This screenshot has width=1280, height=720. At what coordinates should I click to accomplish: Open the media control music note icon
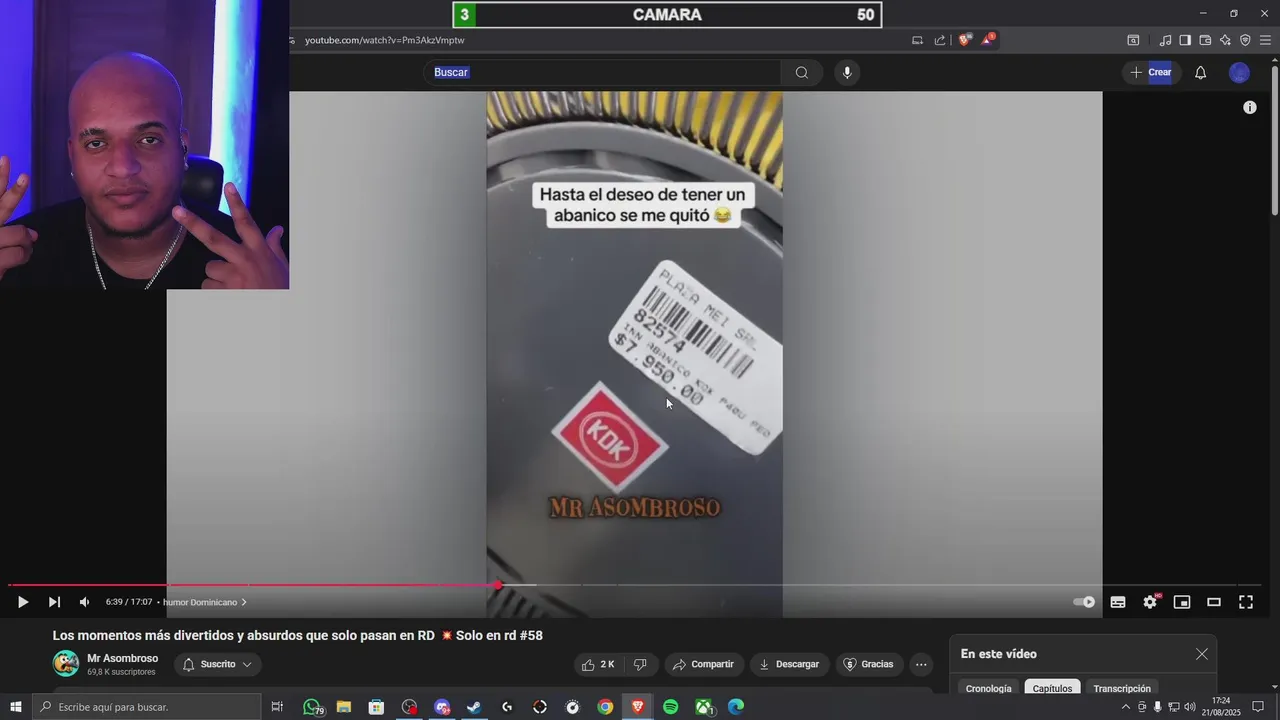[x=1165, y=40]
